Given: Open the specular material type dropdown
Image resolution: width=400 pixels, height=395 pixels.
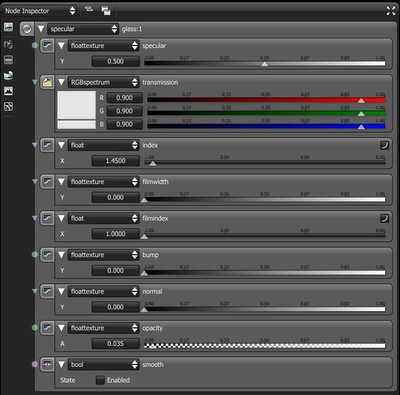Looking at the screenshot, I should (x=83, y=29).
